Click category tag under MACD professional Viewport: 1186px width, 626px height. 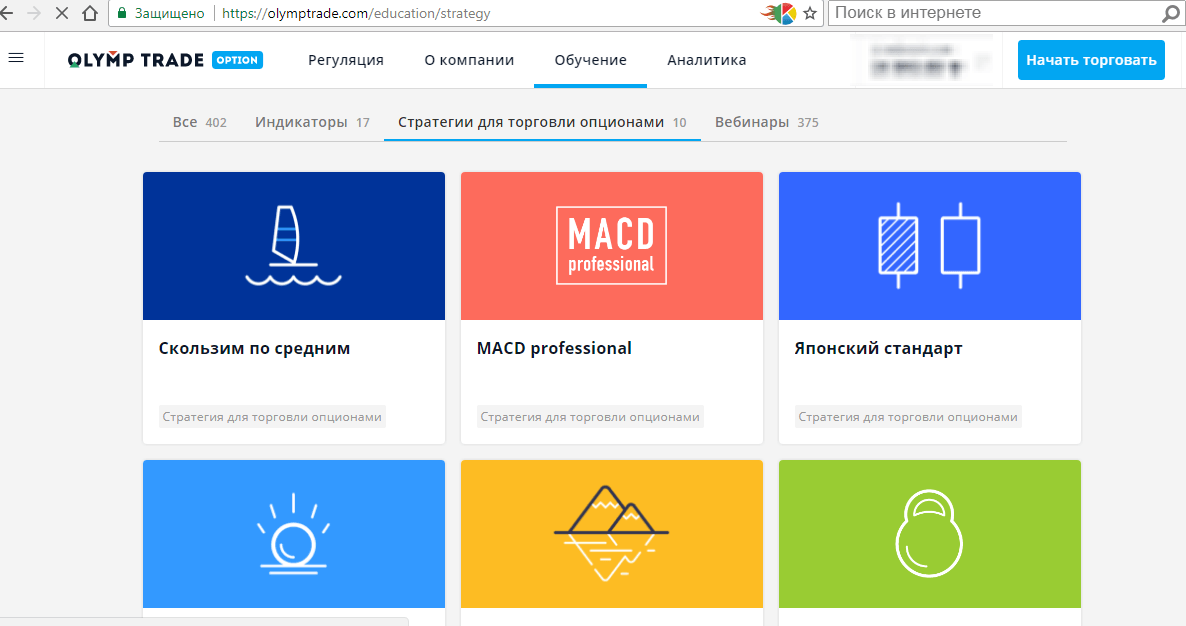(590, 417)
